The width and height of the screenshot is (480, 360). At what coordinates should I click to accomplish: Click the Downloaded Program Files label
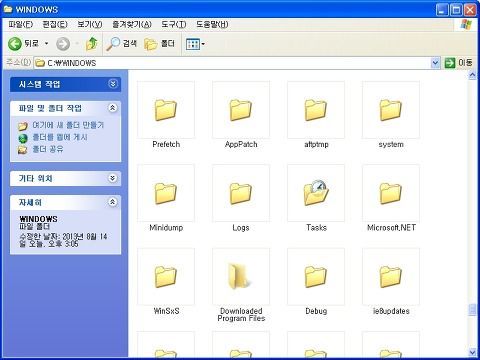241,315
